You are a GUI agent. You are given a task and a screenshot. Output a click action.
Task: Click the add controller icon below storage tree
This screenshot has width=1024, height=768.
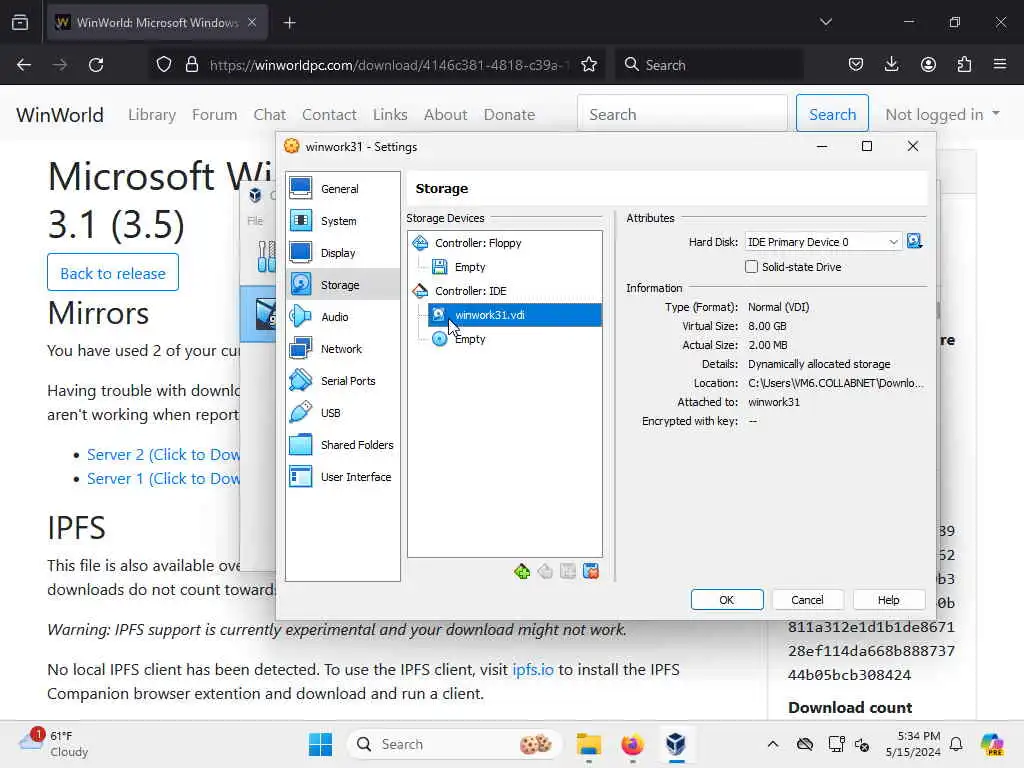522,572
